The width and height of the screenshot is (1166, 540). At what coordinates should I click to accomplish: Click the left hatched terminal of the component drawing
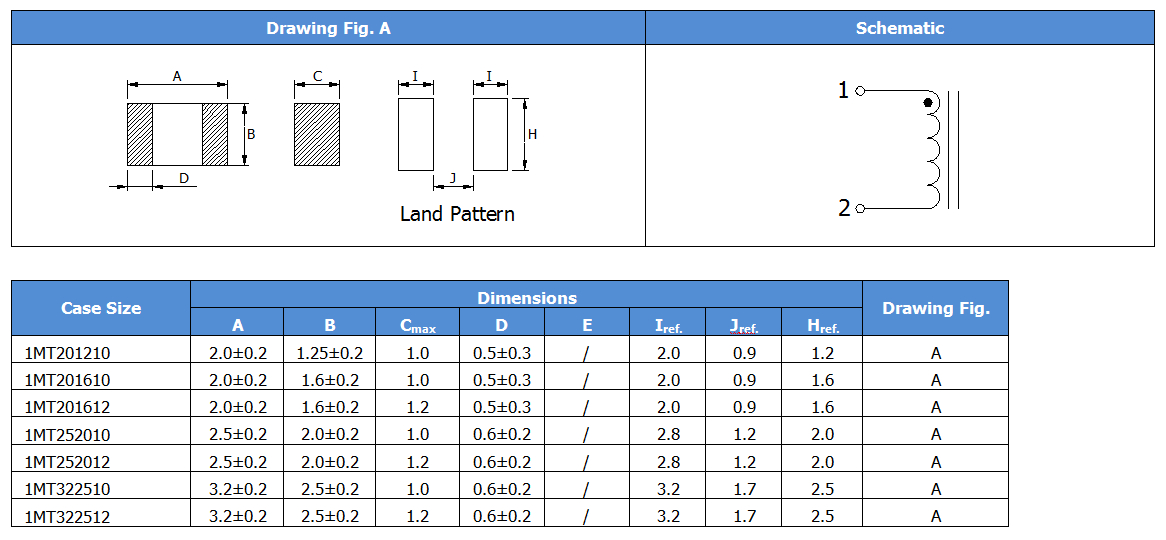(x=140, y=134)
